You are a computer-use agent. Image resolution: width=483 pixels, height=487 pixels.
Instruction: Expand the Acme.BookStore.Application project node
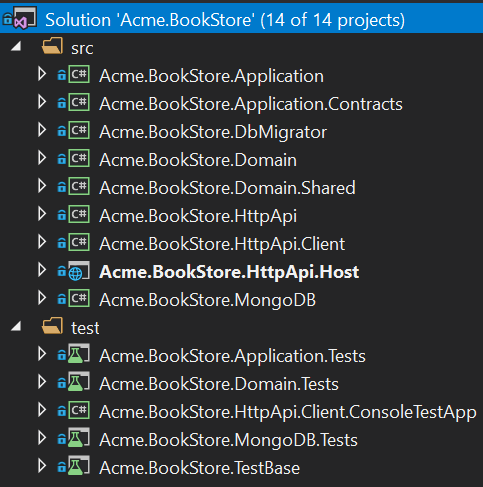[42, 74]
